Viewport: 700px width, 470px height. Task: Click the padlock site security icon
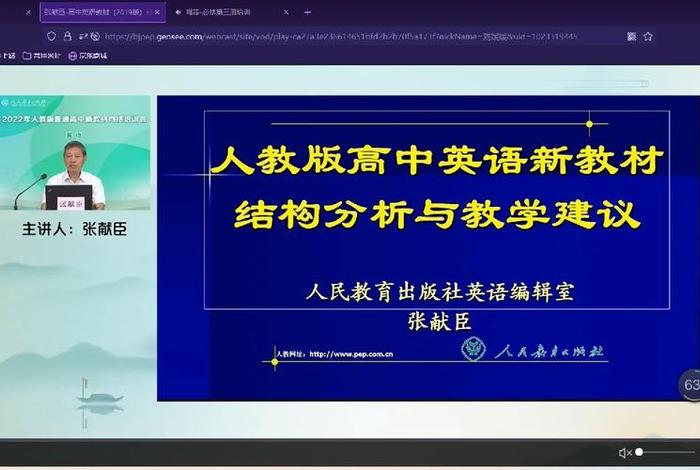(x=67, y=36)
